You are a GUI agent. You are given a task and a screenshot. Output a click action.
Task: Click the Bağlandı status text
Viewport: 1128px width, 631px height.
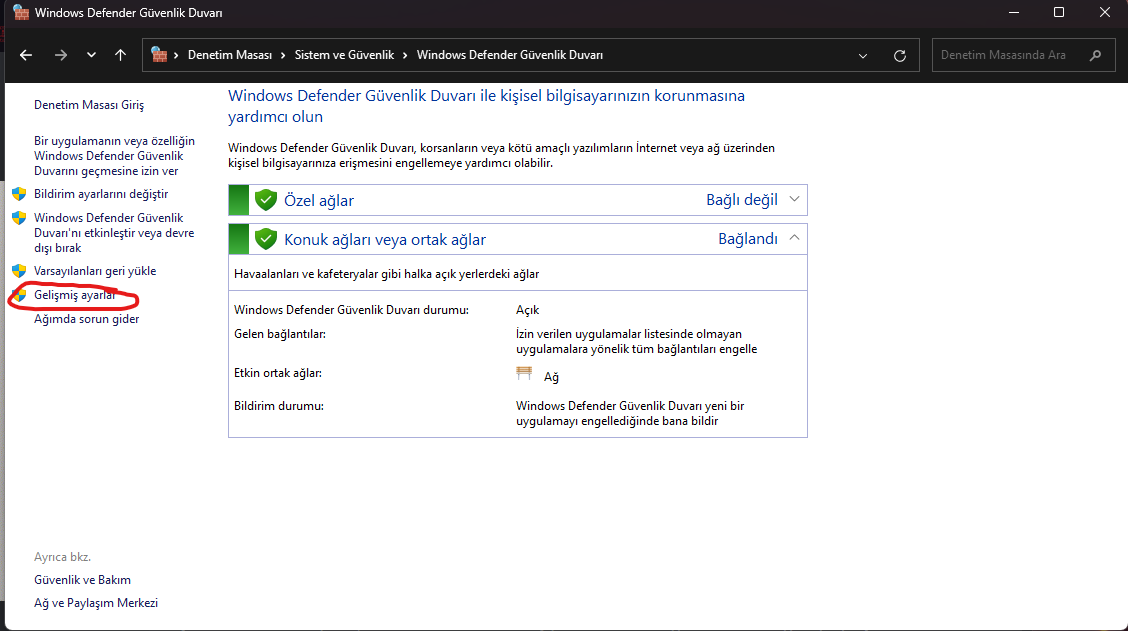point(747,239)
